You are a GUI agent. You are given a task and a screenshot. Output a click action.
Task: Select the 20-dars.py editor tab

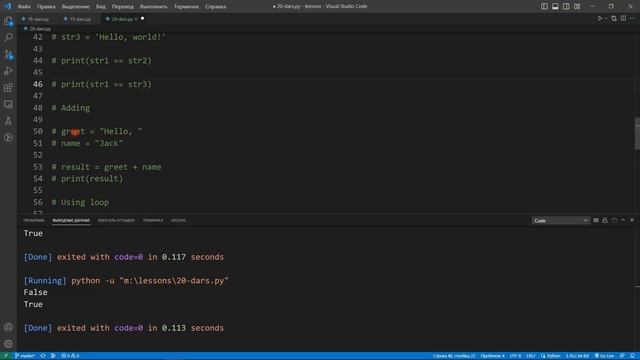[x=122, y=19]
